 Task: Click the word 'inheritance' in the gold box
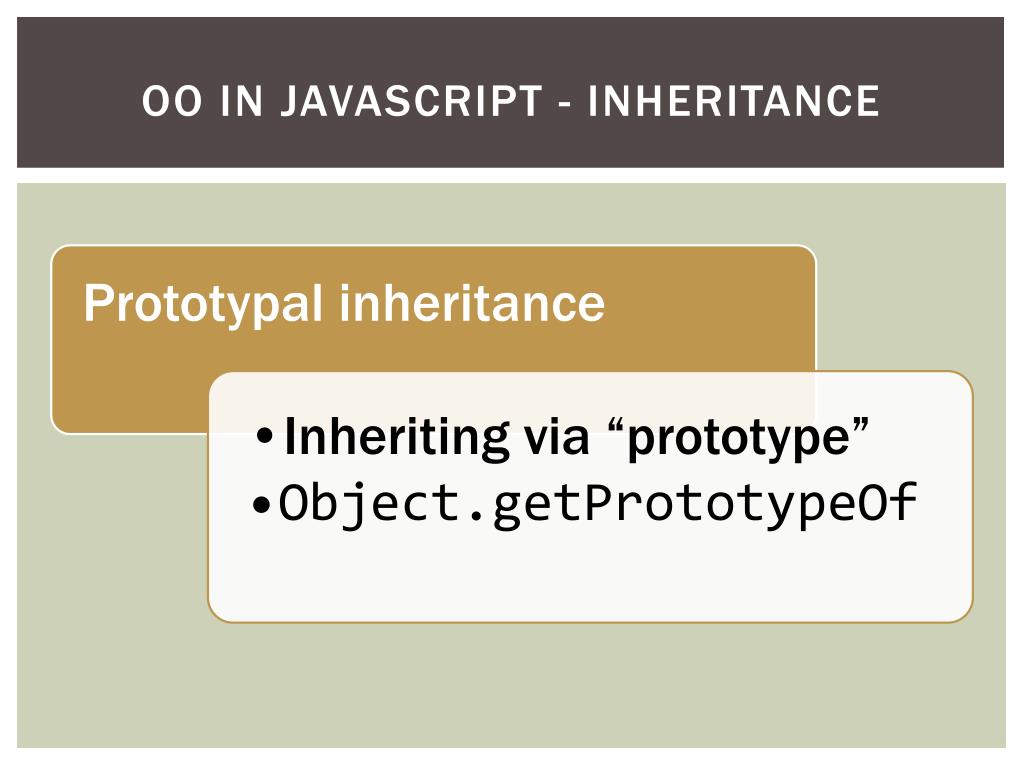[472, 302]
